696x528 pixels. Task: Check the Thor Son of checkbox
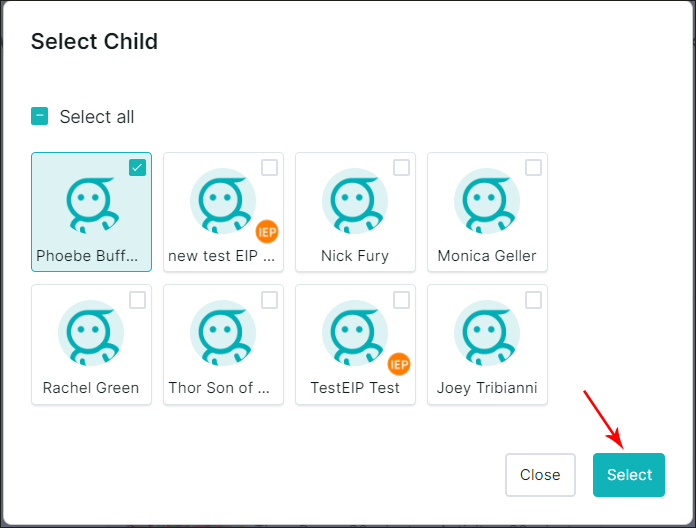pyautogui.click(x=269, y=300)
